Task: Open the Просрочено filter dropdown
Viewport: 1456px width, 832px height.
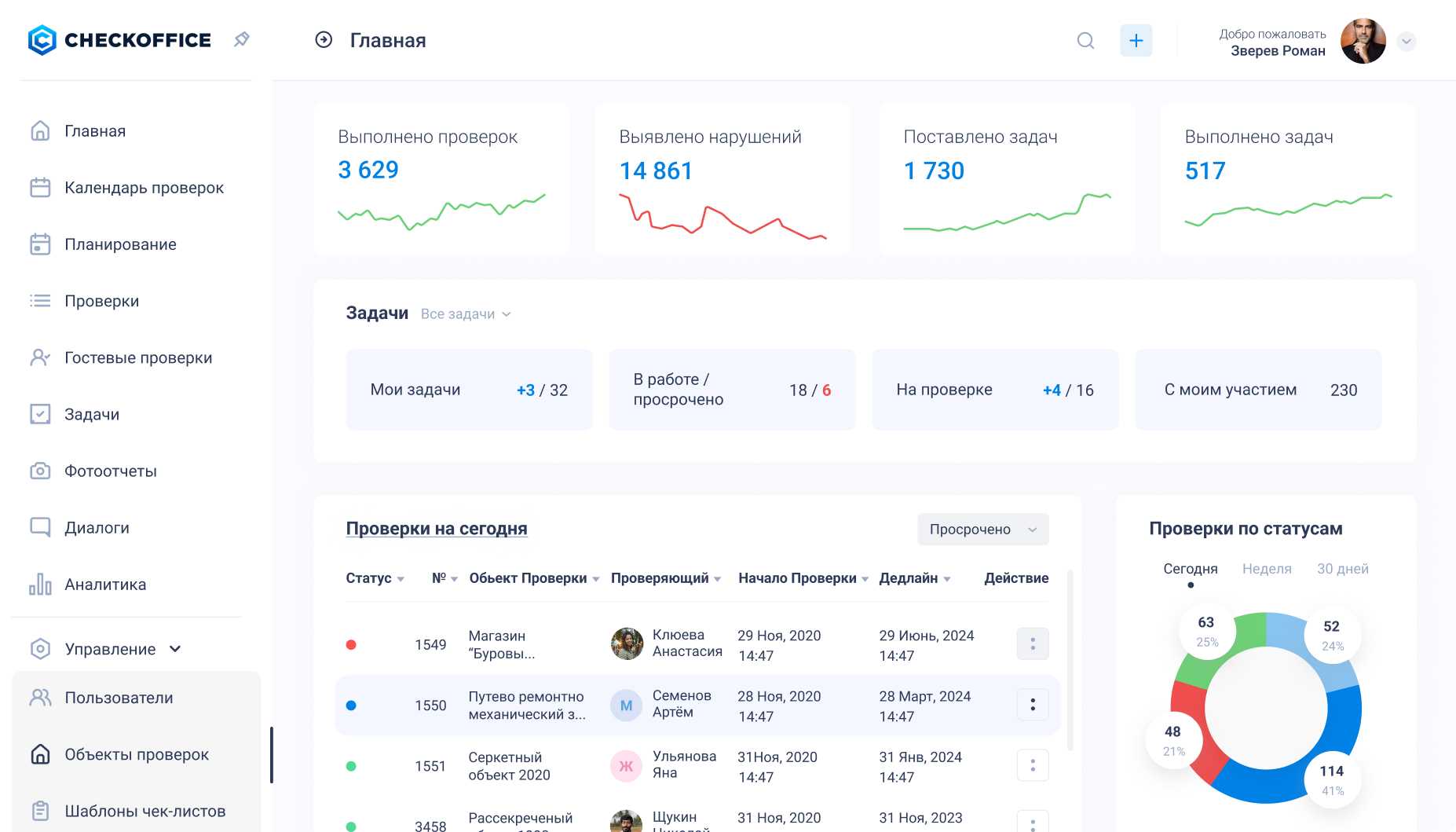Action: (982, 530)
